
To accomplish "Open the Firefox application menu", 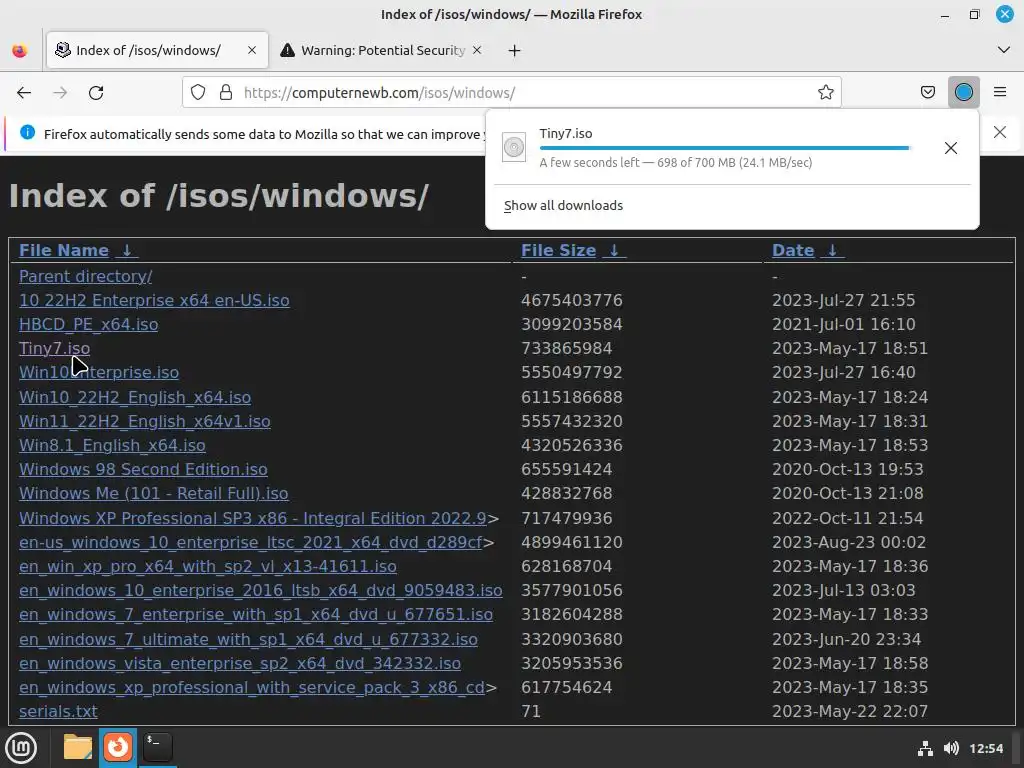I will point(1000,93).
